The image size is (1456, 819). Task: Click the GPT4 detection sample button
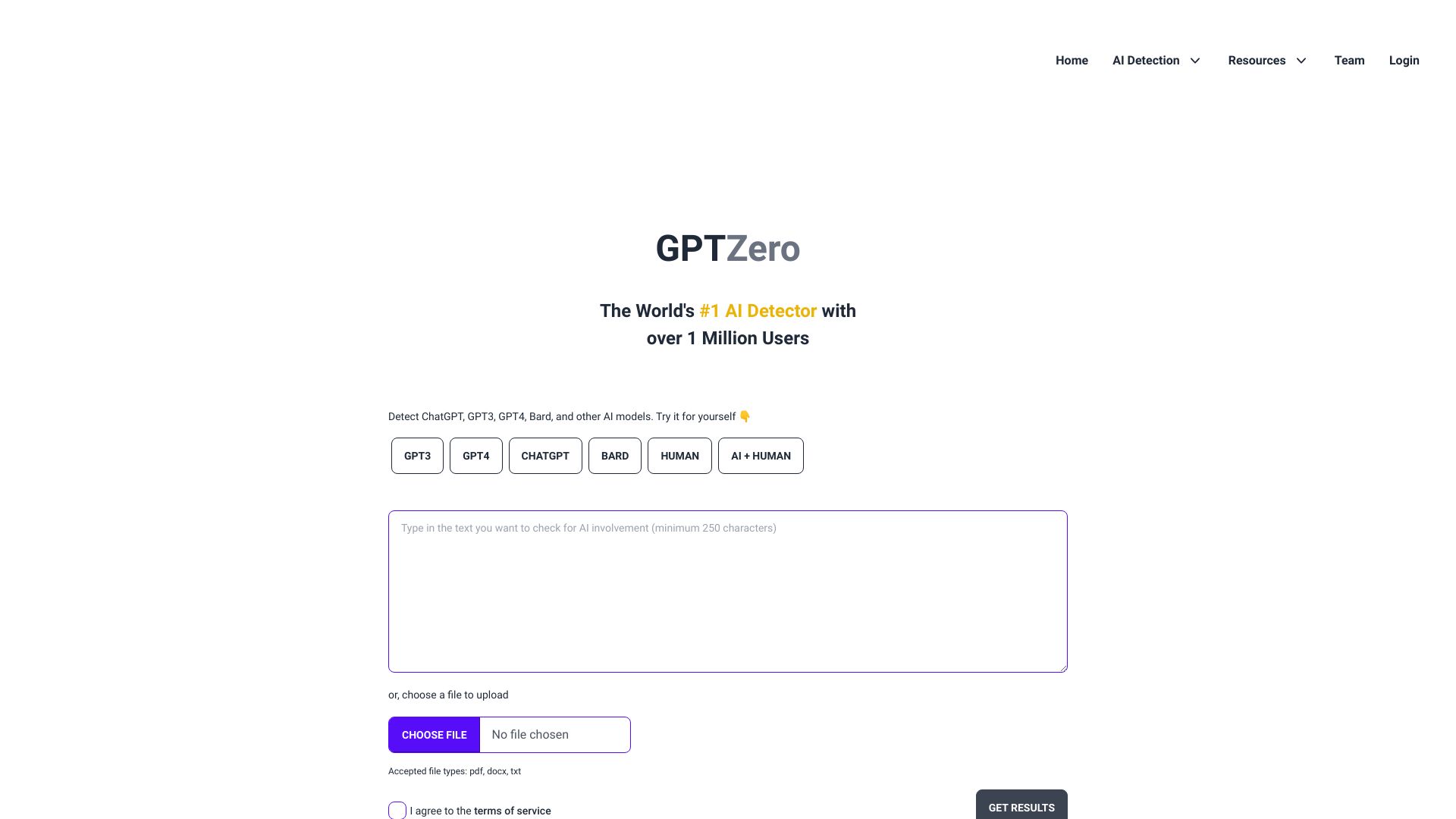point(476,455)
